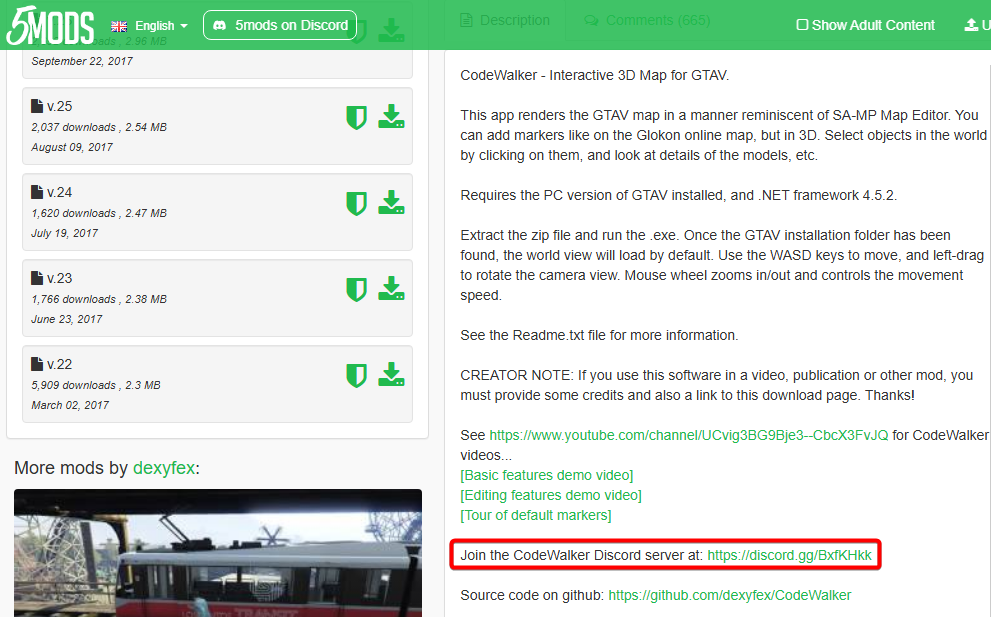View virus scan shield for v.22

356,376
